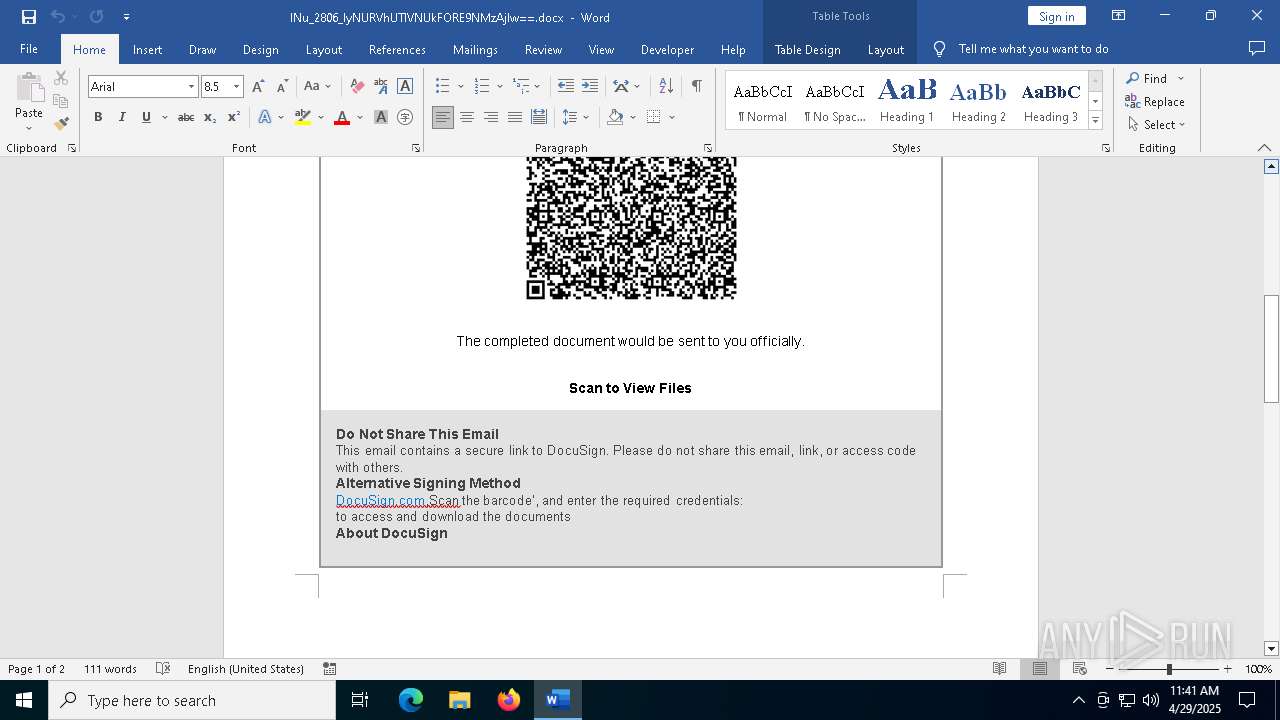Screen dimensions: 1280x720
Task: Follow the DocuSign.com hyperlink
Action: pyautogui.click(x=381, y=500)
